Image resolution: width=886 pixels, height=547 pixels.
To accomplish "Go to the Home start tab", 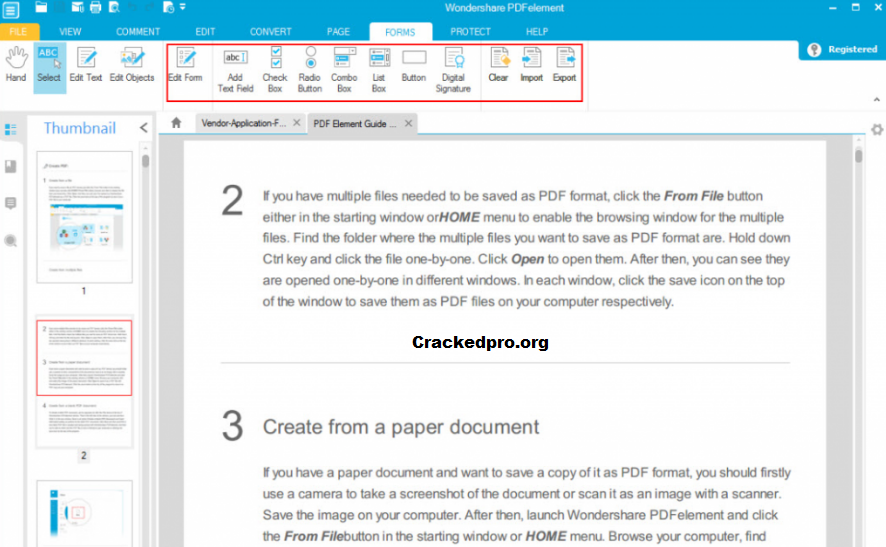I will point(176,123).
